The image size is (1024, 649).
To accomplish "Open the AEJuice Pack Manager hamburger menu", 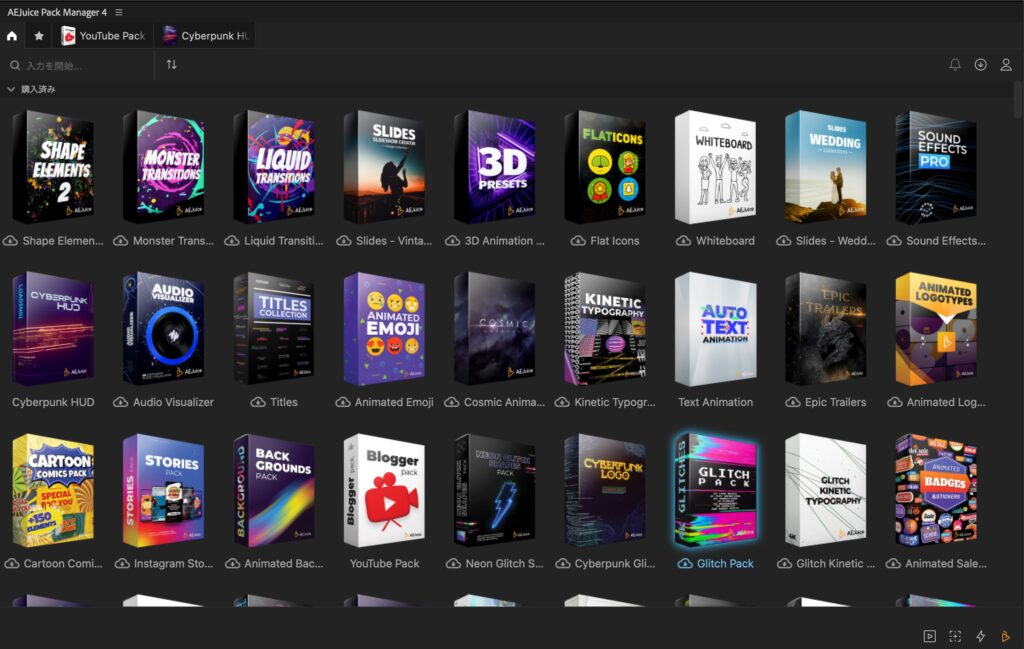I will [118, 12].
